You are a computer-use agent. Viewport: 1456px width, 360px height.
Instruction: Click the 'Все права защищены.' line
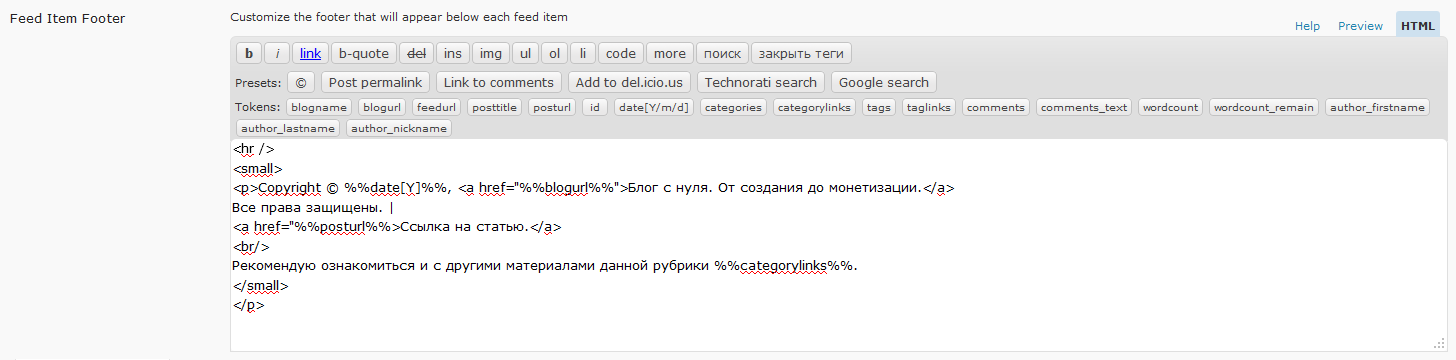pos(307,208)
